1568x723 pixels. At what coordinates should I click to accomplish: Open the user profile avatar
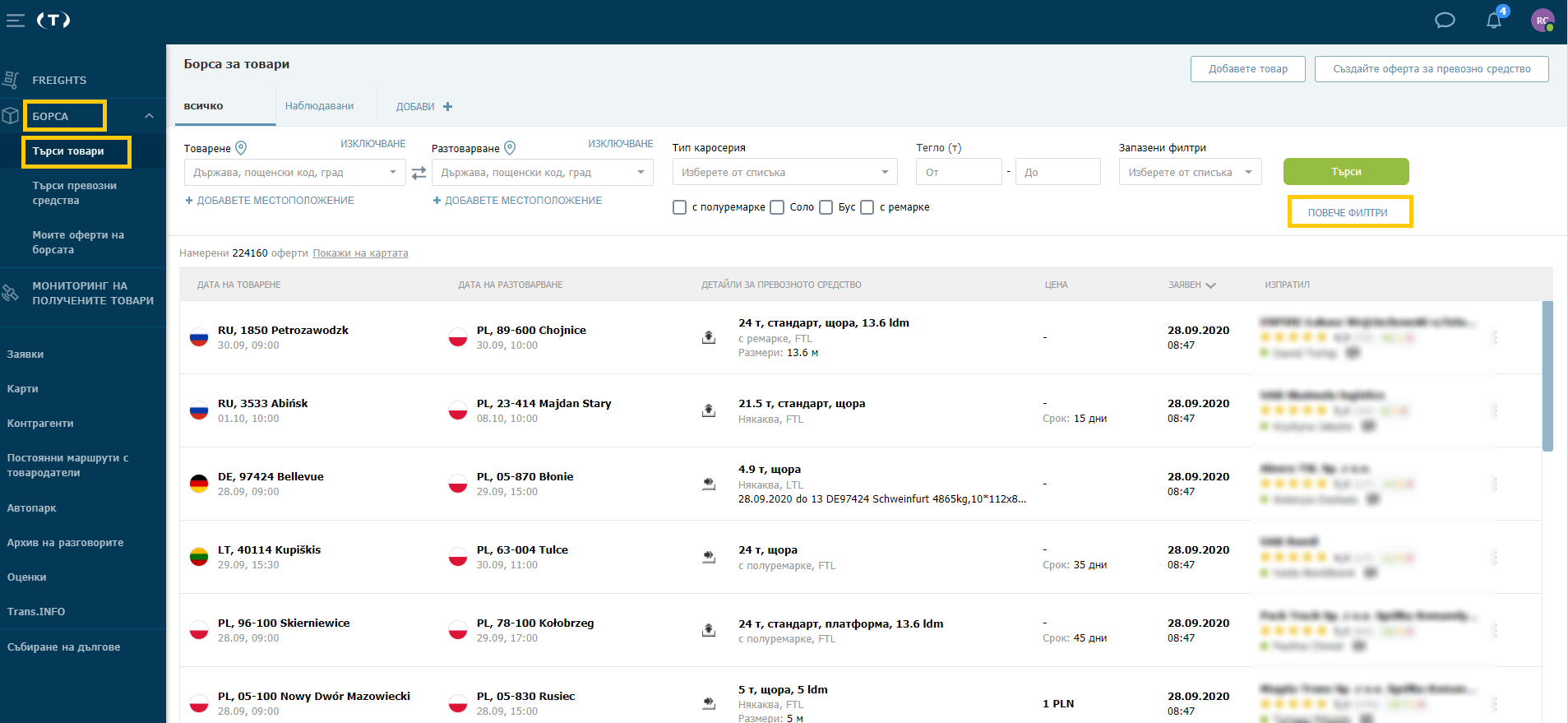pos(1542,21)
